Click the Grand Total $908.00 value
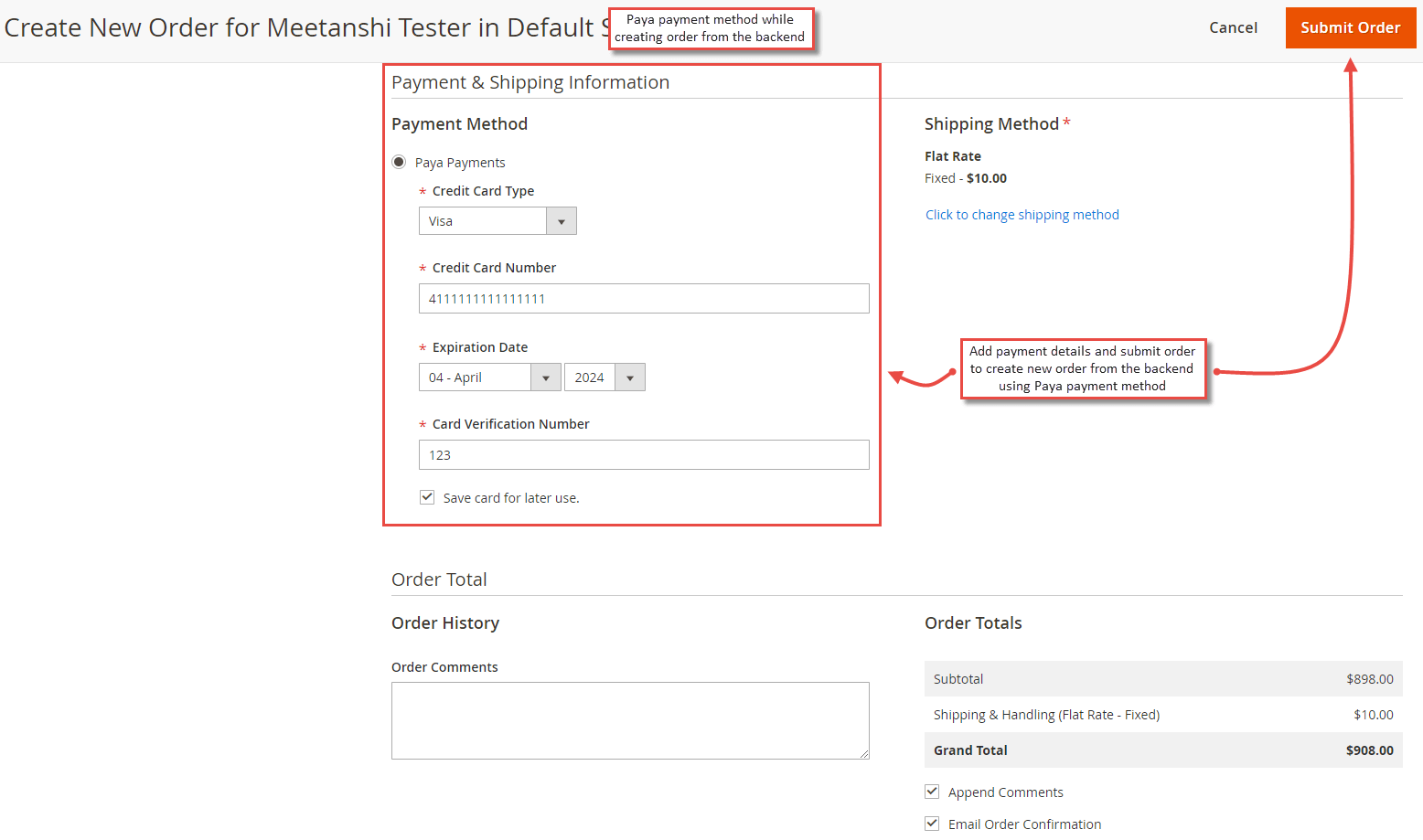 click(x=1369, y=750)
